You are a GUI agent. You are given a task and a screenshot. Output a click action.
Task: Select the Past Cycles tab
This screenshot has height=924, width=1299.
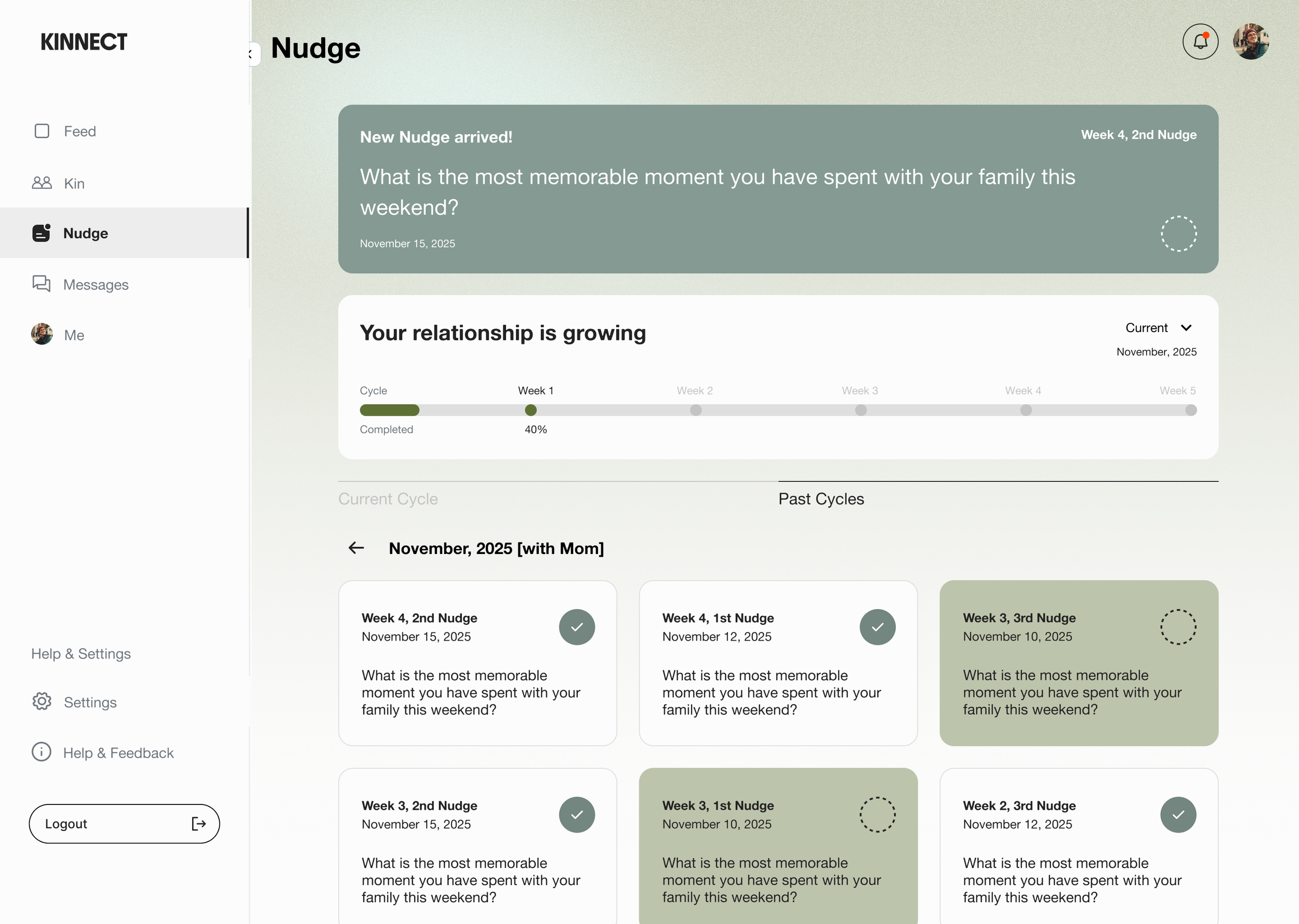(x=820, y=499)
